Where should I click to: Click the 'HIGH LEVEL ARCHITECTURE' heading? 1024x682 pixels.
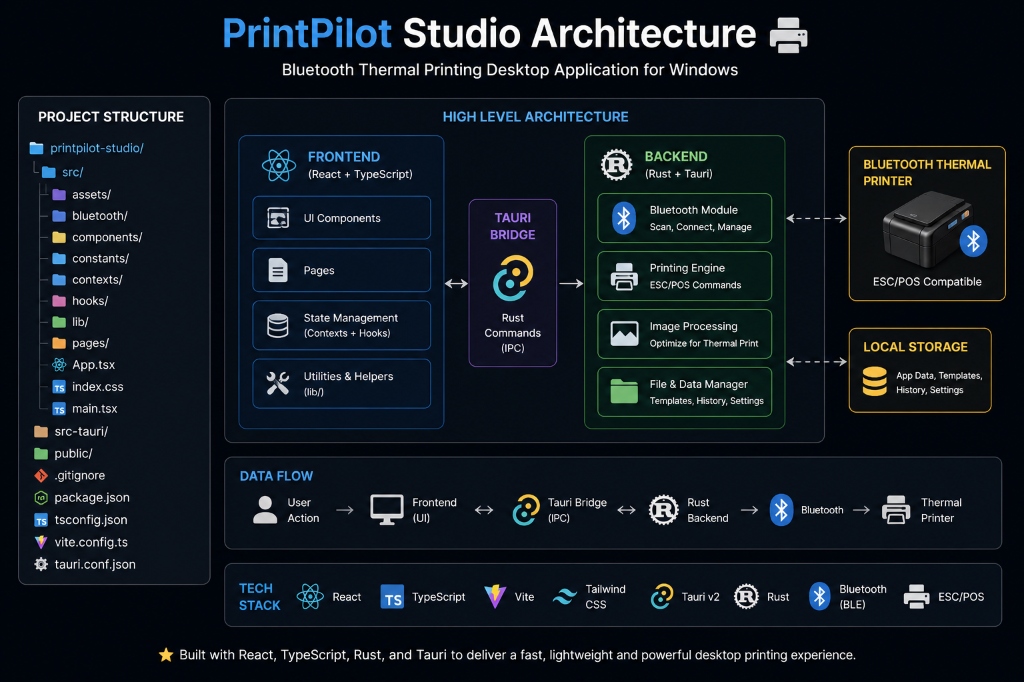536,117
